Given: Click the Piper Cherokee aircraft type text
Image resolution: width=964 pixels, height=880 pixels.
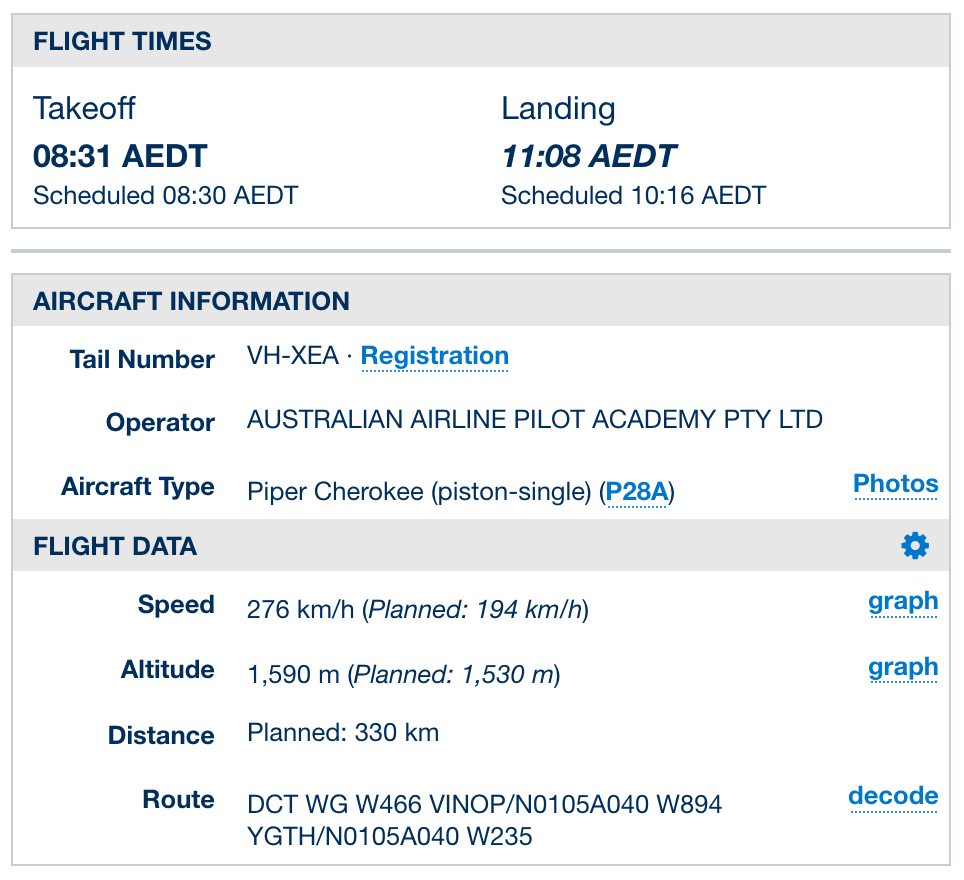Looking at the screenshot, I should click(420, 493).
